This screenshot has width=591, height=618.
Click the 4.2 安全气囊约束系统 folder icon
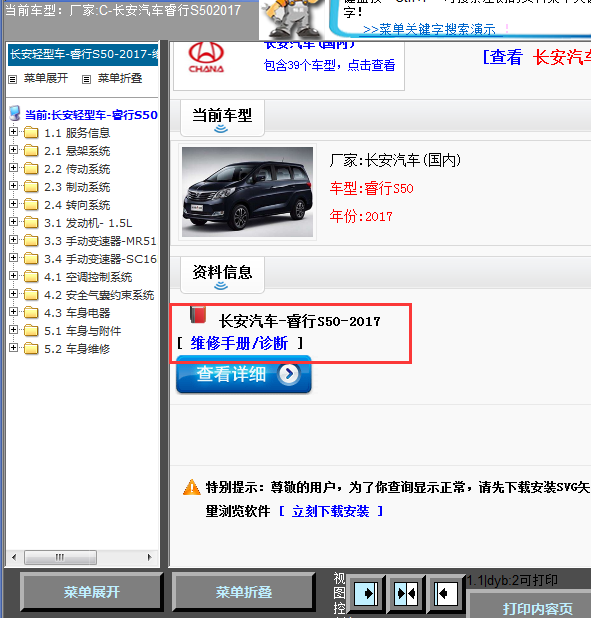coord(31,295)
